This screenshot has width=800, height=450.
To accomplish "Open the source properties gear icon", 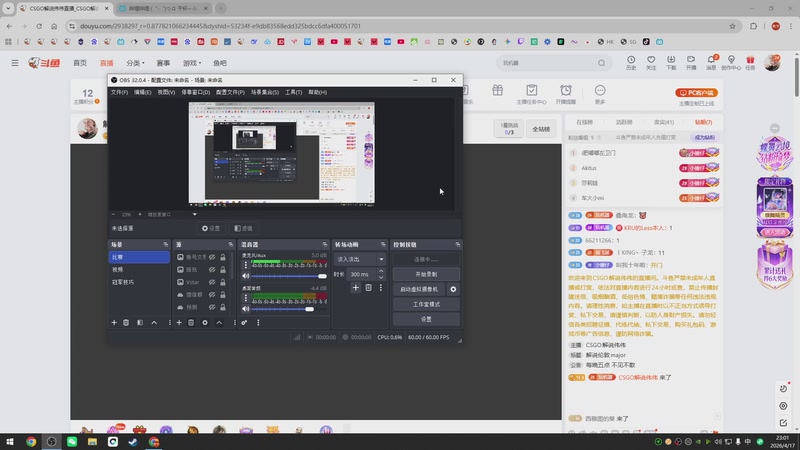I will click(205, 322).
